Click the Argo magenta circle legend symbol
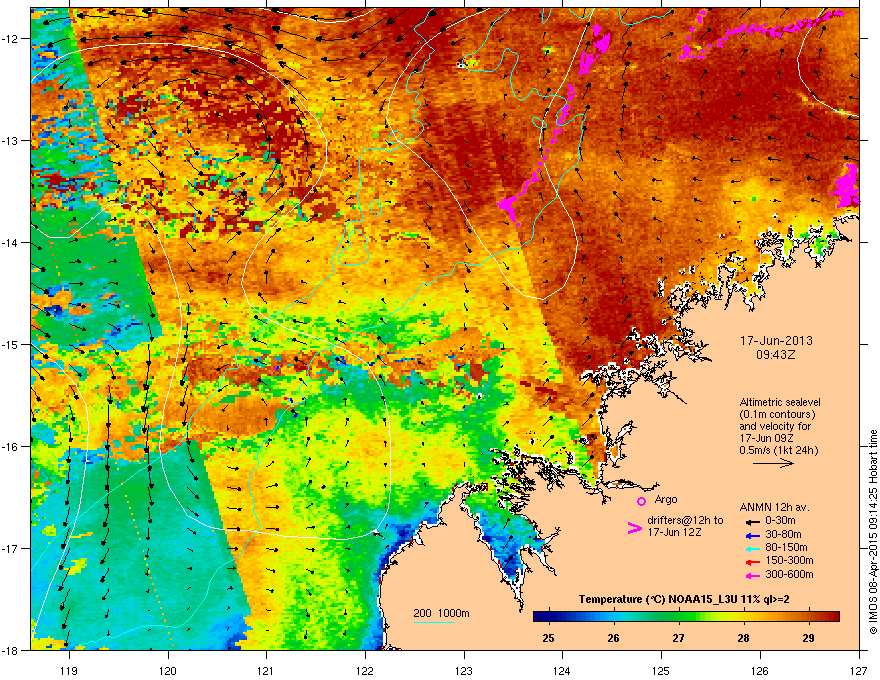 coord(641,501)
